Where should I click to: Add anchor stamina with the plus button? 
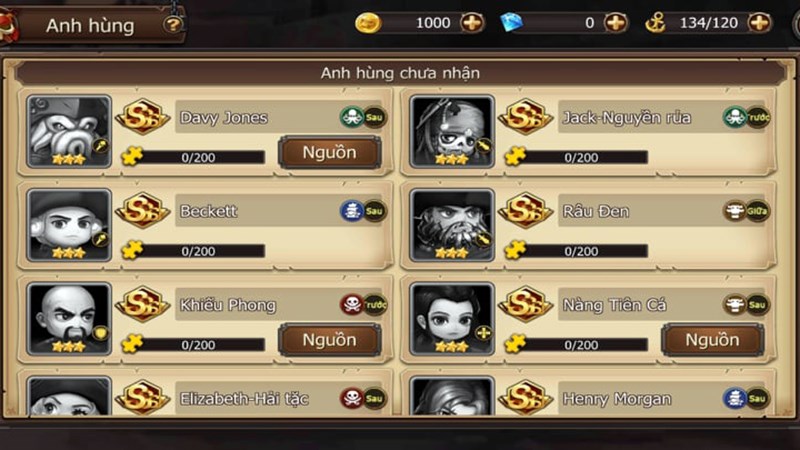(759, 23)
